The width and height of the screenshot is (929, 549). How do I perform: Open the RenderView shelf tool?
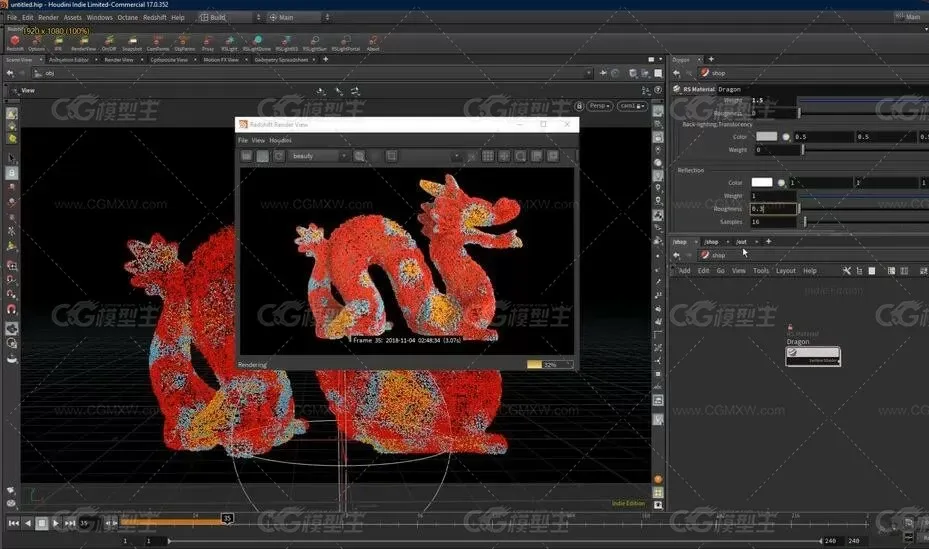(84, 41)
